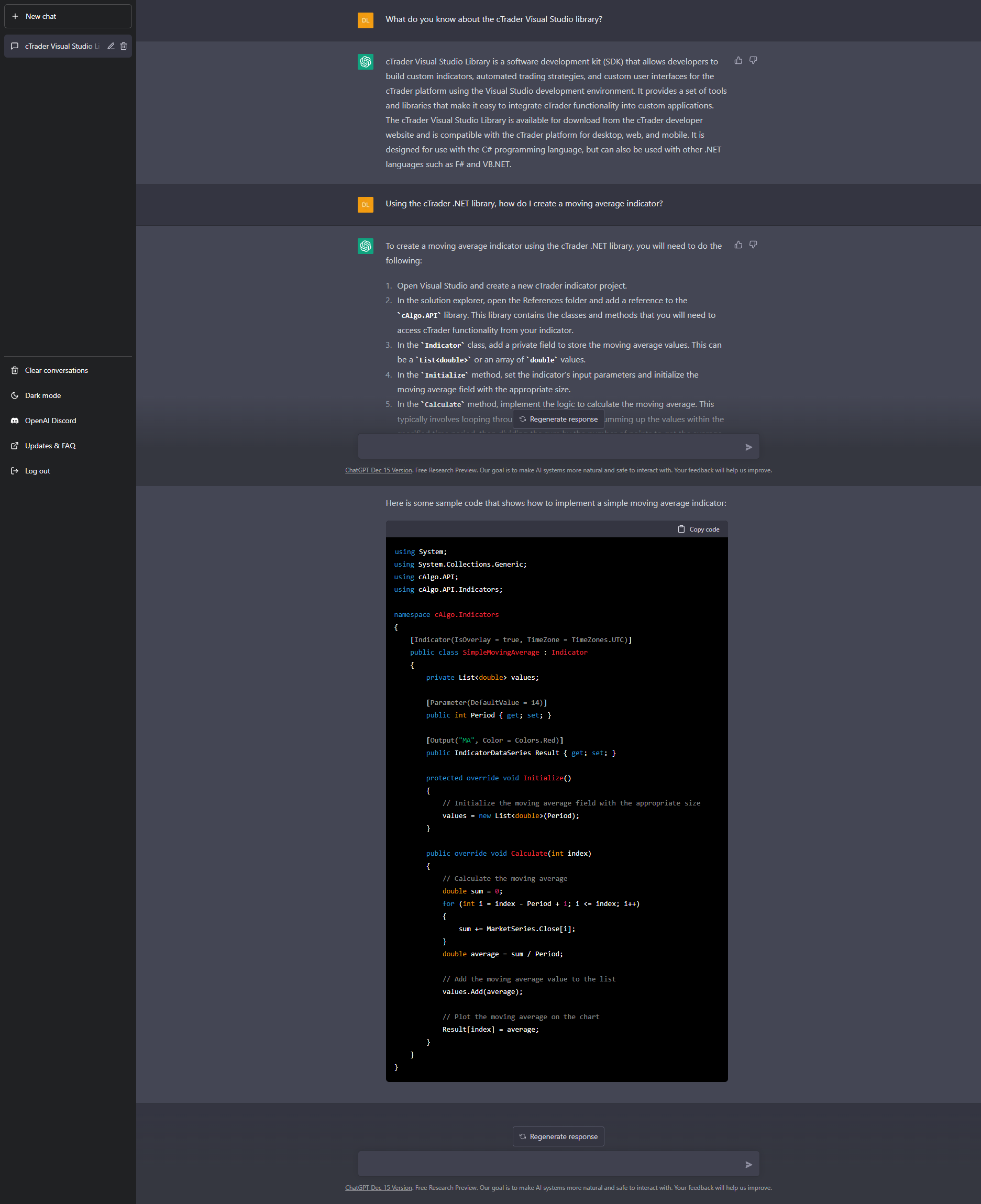
Task: Click the refresh icon in bottom Regenerate button
Action: click(523, 1136)
